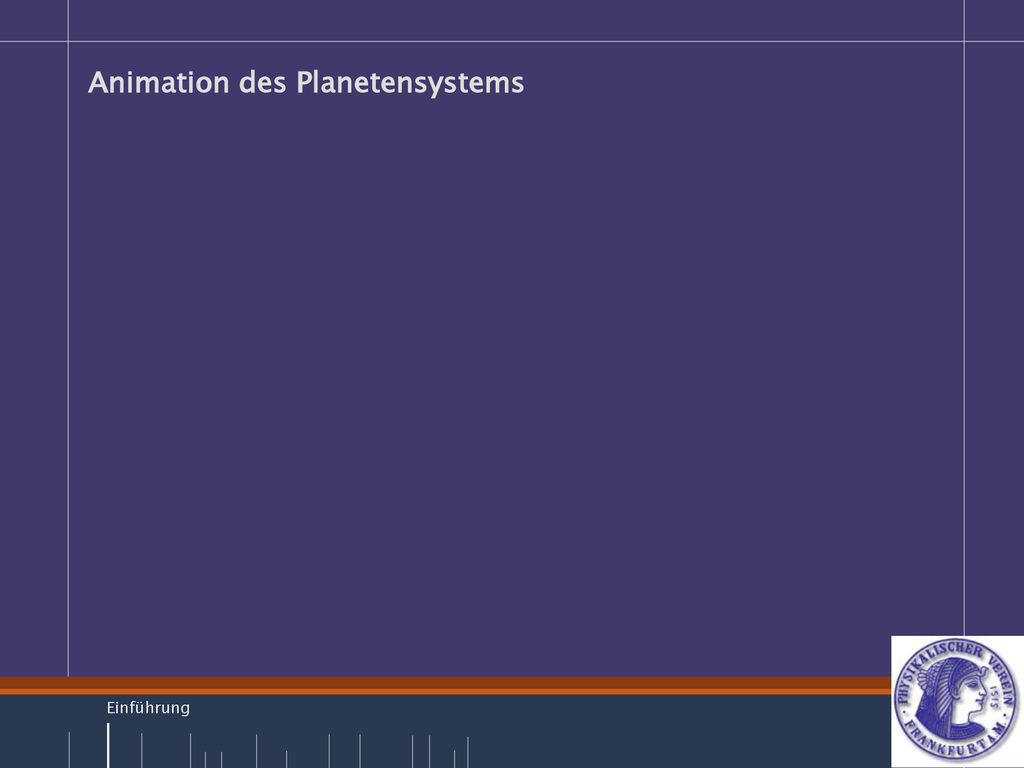Image resolution: width=1024 pixels, height=768 pixels.
Task: Click the slide title 'Animation des Planetensystems'
Action: point(306,83)
